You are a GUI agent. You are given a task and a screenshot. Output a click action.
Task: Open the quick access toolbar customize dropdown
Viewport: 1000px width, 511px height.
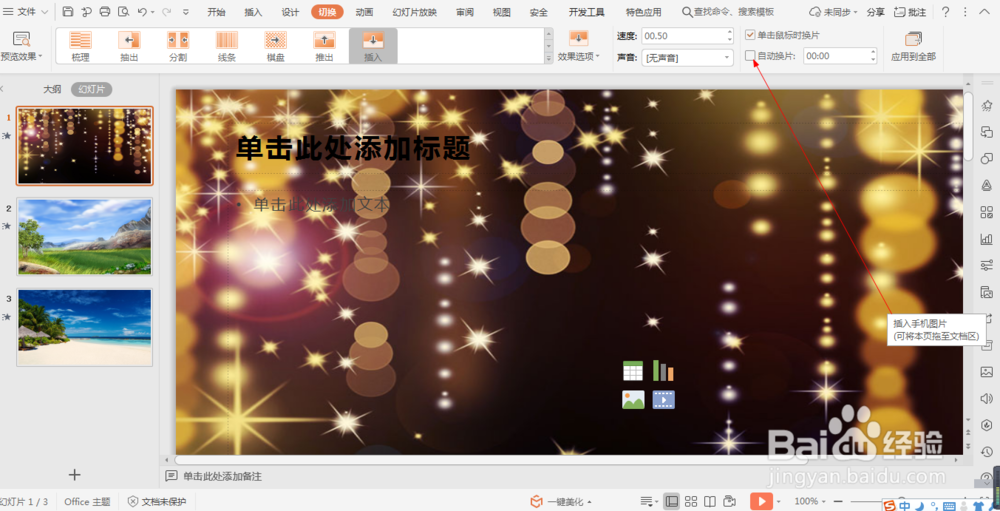pos(186,12)
